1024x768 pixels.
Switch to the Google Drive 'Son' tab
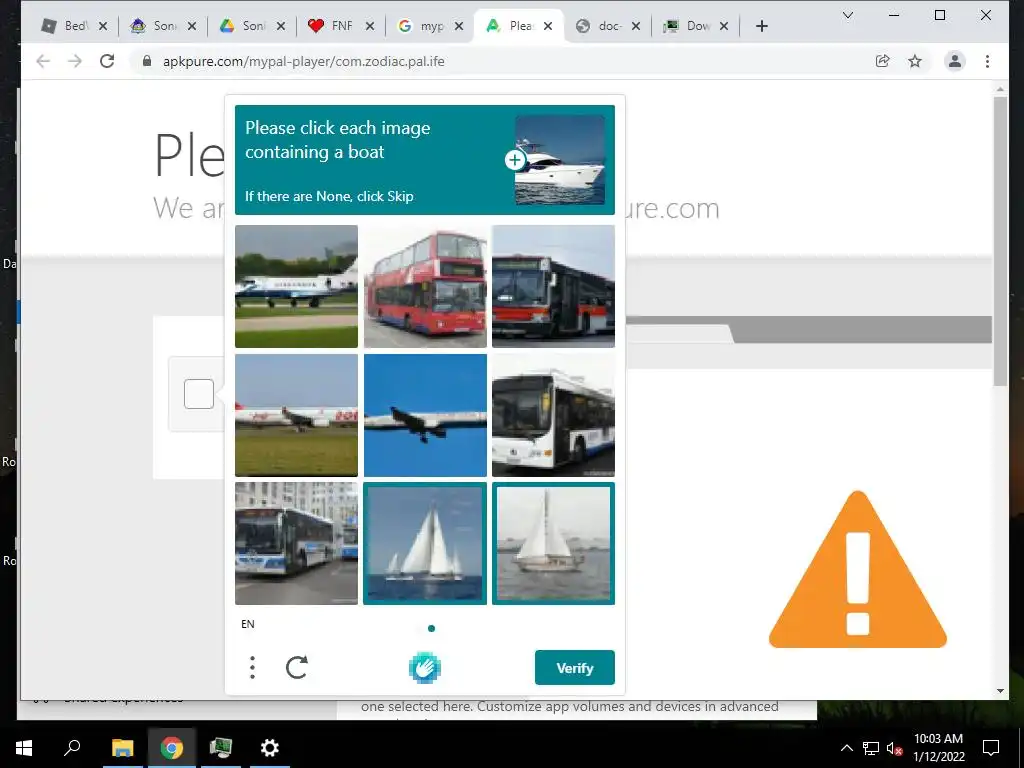244,26
